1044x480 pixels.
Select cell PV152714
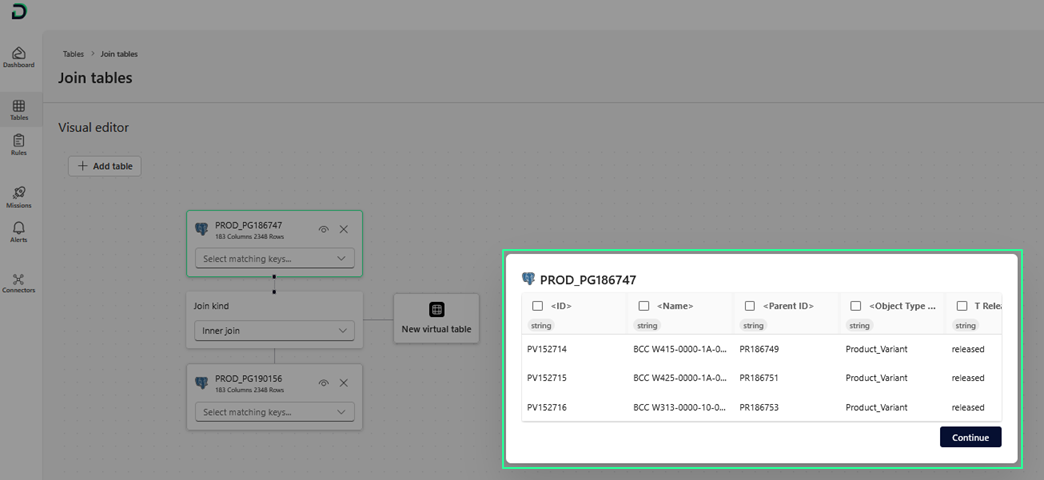(546, 349)
